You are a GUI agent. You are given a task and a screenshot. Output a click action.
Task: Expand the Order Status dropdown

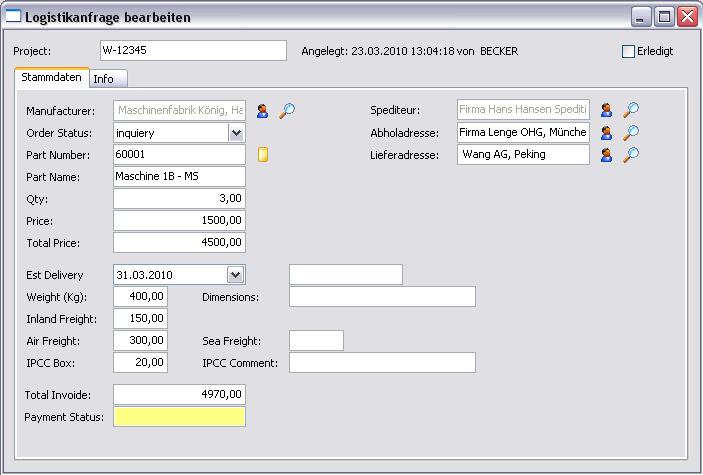click(236, 133)
